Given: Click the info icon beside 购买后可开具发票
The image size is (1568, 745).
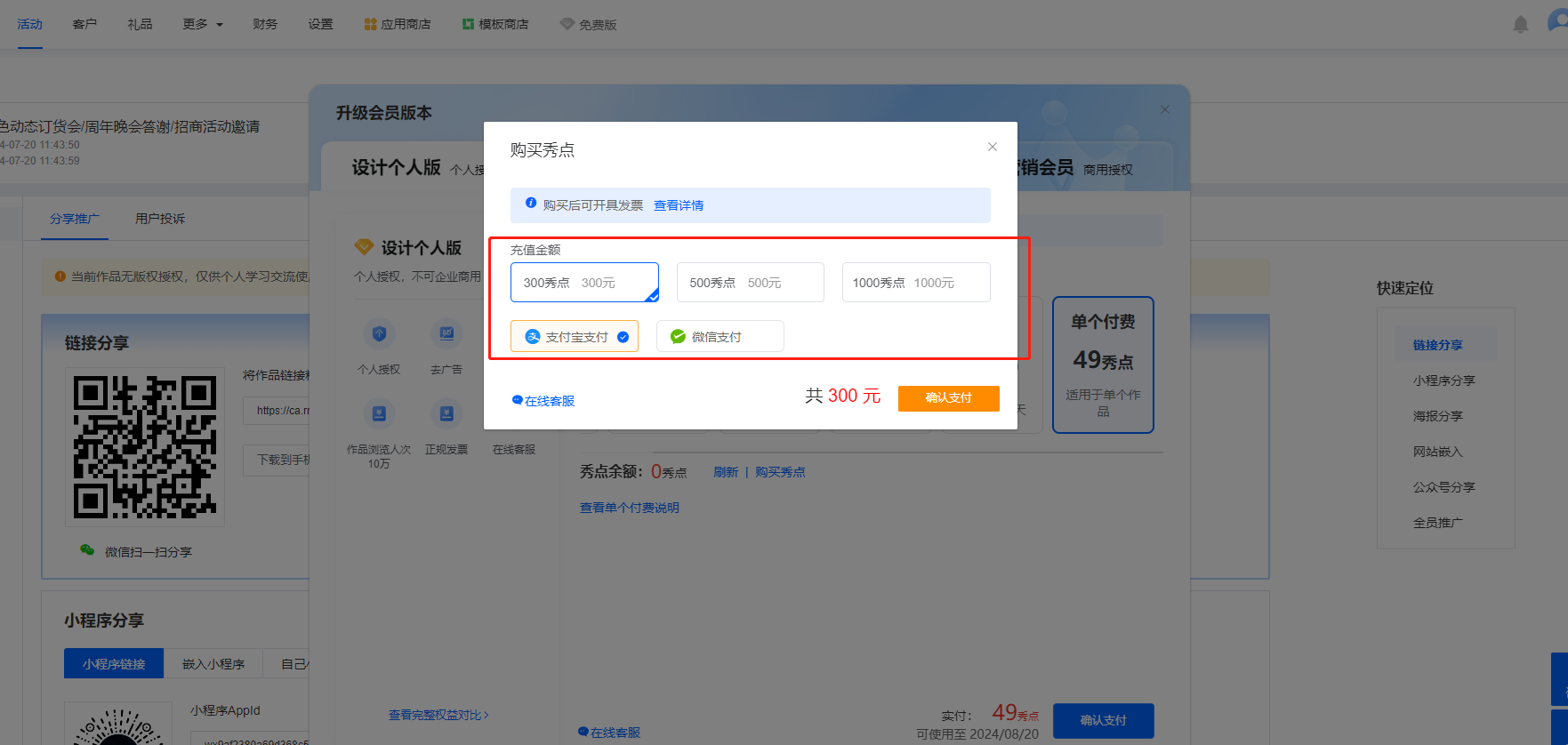Looking at the screenshot, I should click(531, 203).
